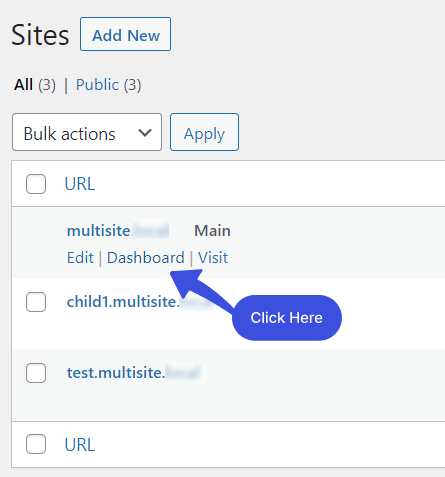Click the Apply button
Image resolution: width=445 pixels, height=477 pixels.
204,132
